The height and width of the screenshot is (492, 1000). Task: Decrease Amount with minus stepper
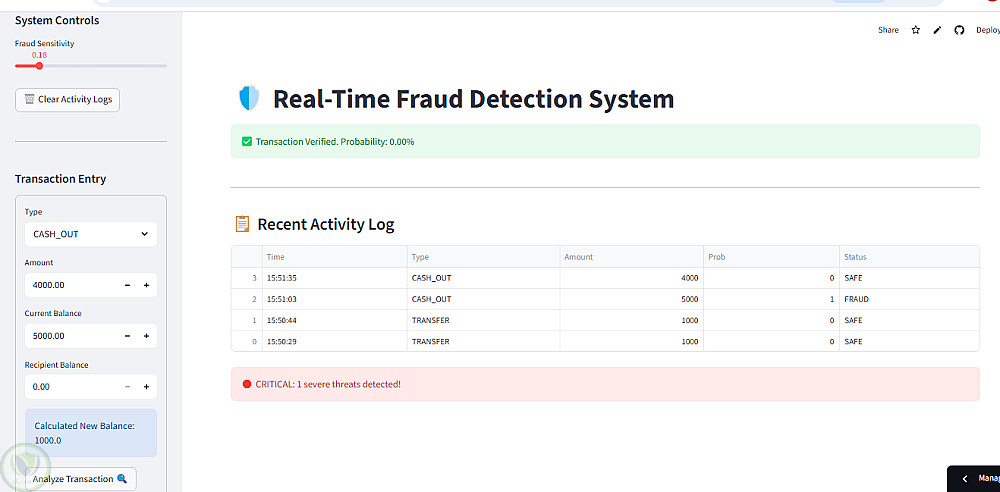pyautogui.click(x=128, y=285)
